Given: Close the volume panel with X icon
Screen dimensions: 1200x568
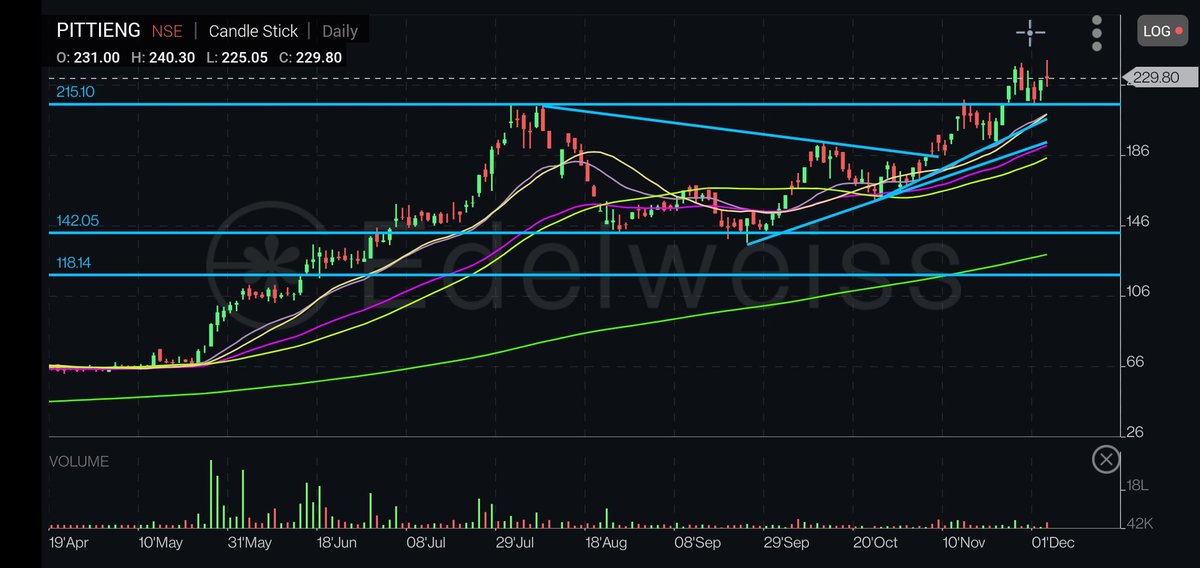Looking at the screenshot, I should pos(1105,459).
